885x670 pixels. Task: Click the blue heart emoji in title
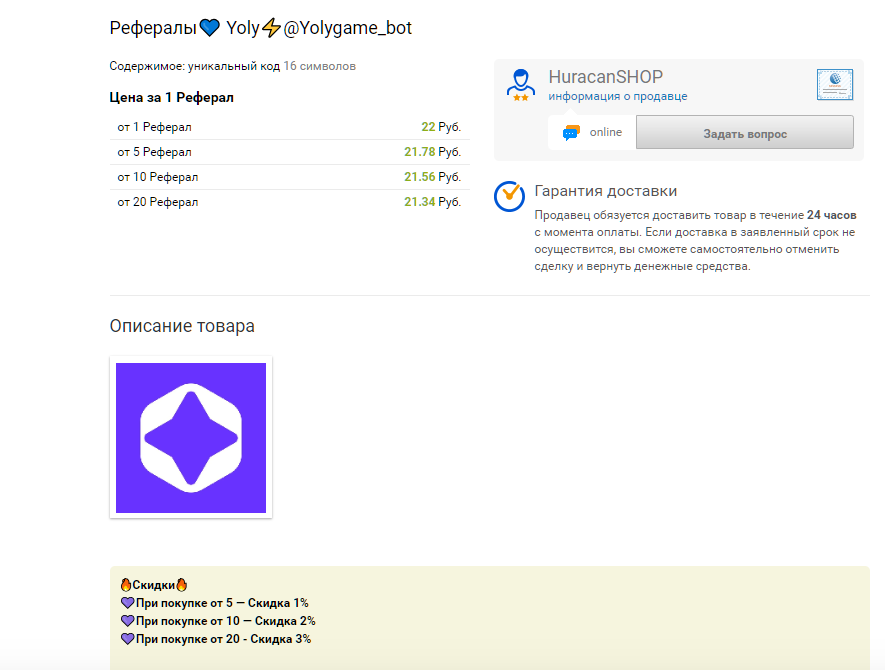tap(209, 28)
